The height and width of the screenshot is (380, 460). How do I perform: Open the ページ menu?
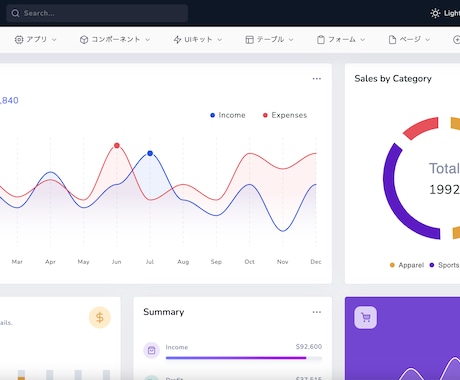(x=409, y=40)
